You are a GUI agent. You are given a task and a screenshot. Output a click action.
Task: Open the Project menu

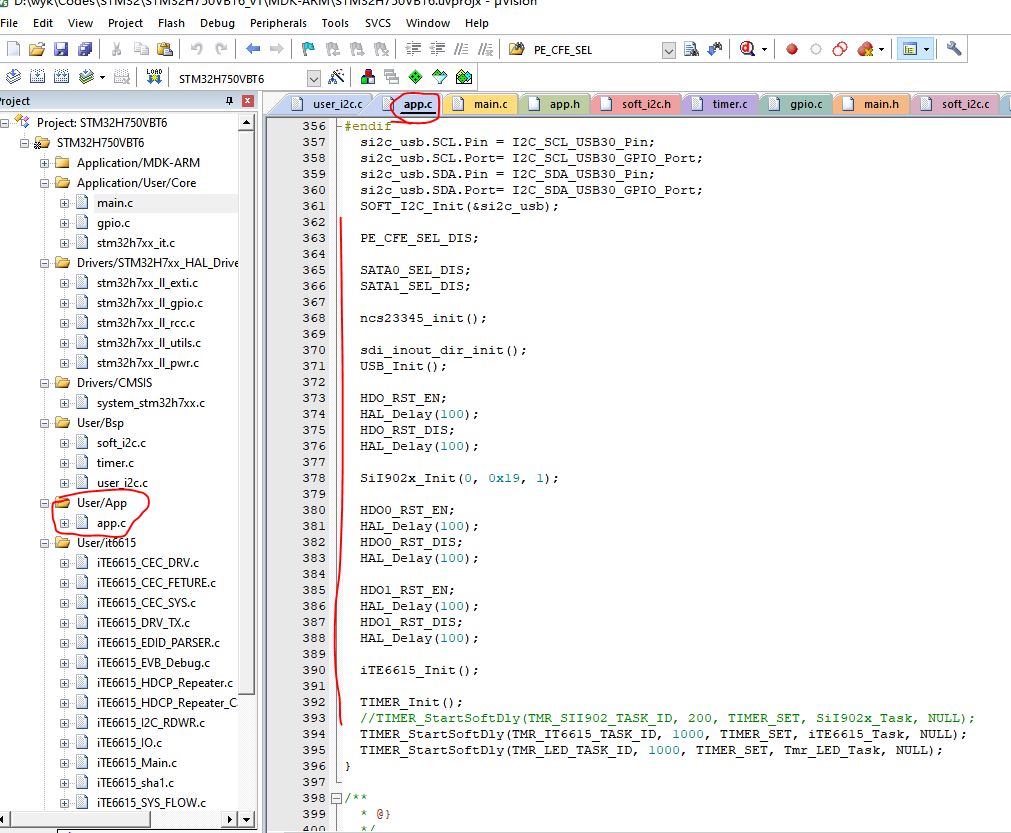tap(125, 23)
